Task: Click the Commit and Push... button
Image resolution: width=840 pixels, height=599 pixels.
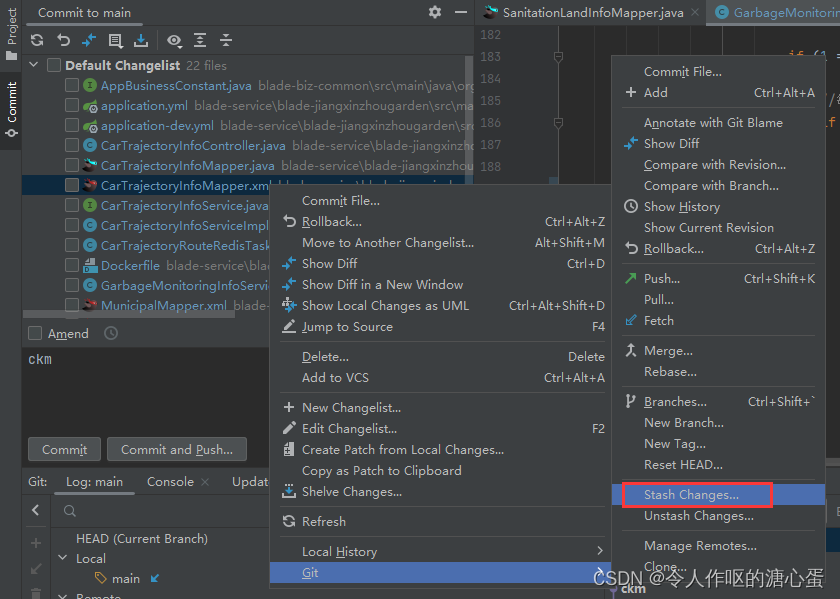Action: [x=177, y=450]
